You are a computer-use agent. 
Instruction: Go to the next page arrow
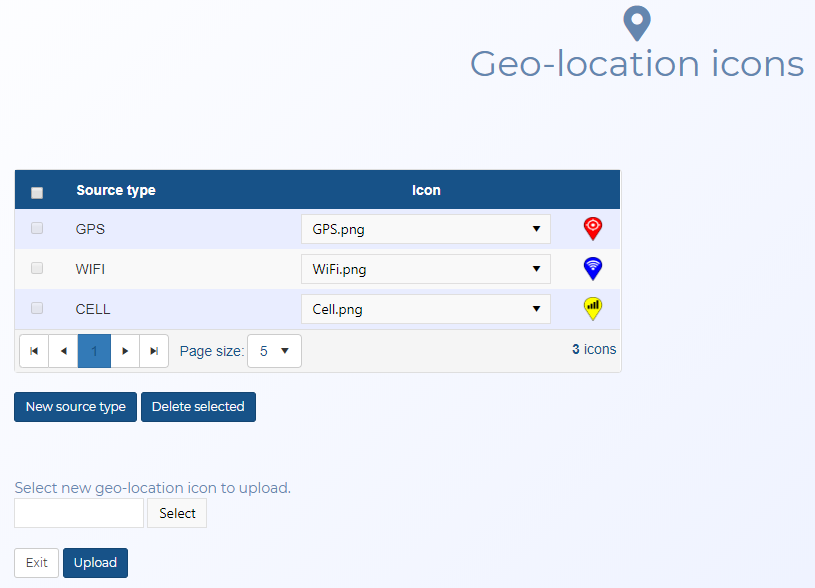[x=125, y=351]
